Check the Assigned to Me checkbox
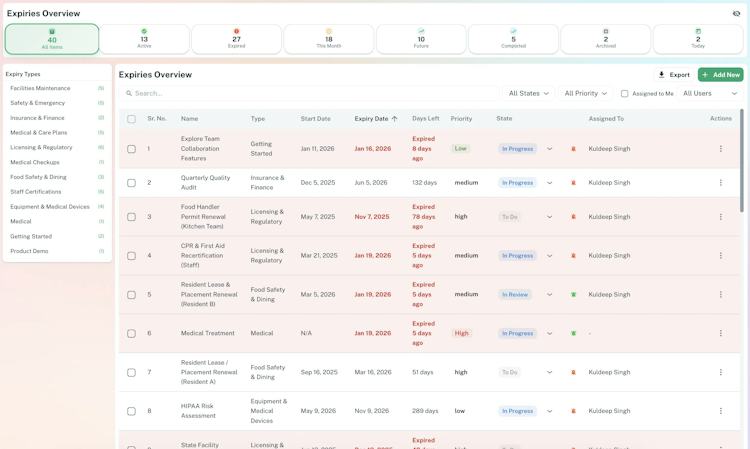 click(624, 94)
